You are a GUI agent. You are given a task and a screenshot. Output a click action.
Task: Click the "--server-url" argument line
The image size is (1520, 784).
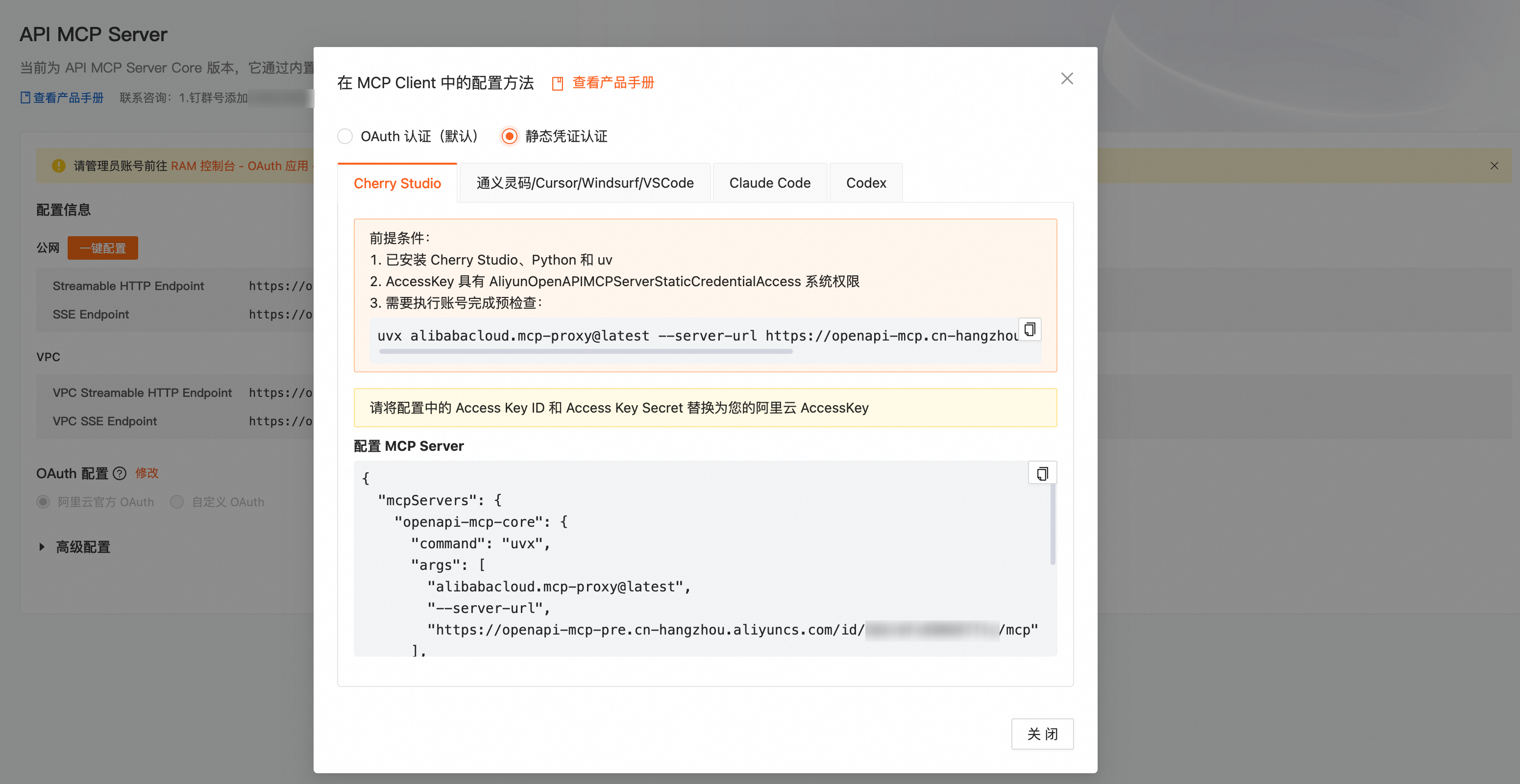coord(489,608)
